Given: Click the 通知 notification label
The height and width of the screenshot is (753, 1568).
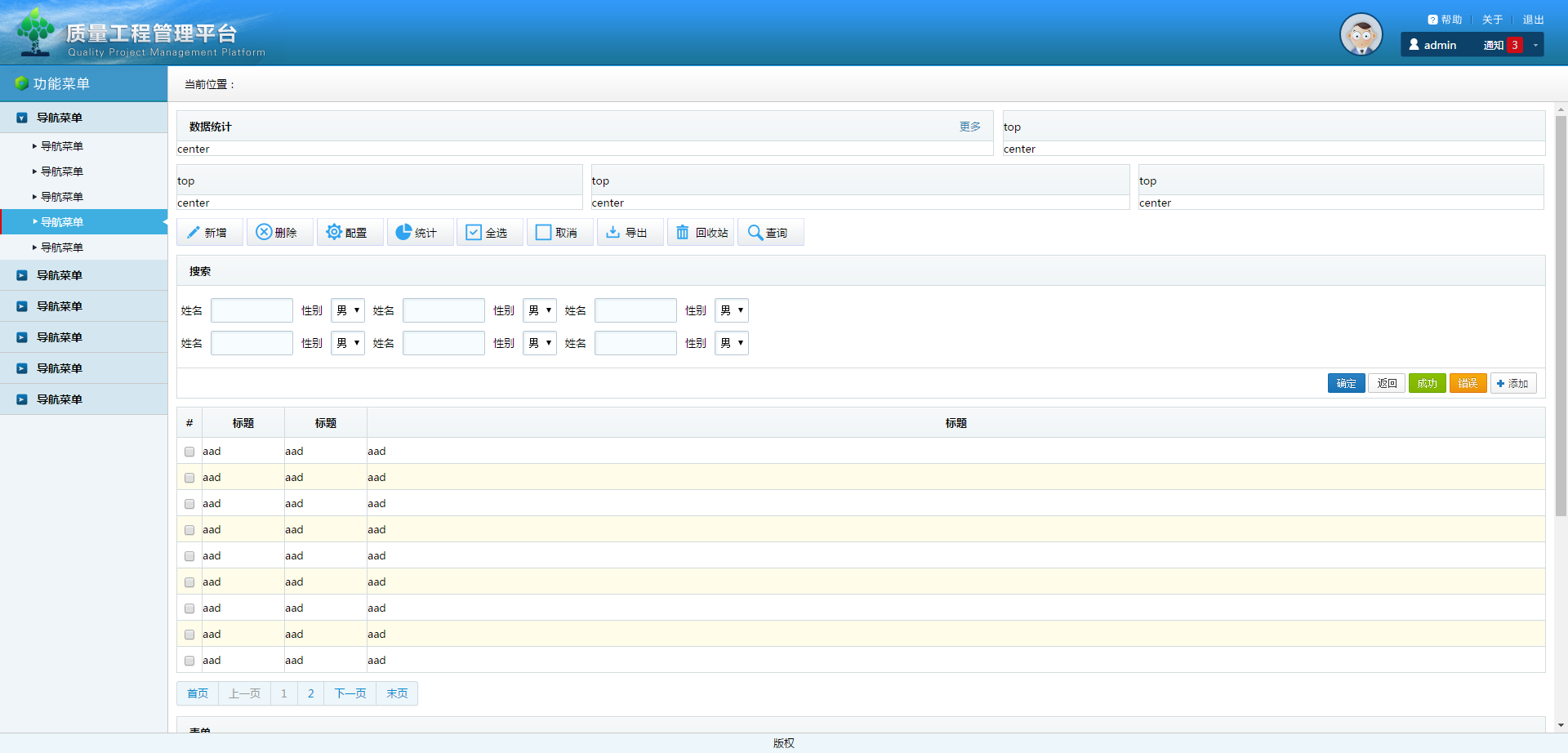Looking at the screenshot, I should pos(1494,45).
